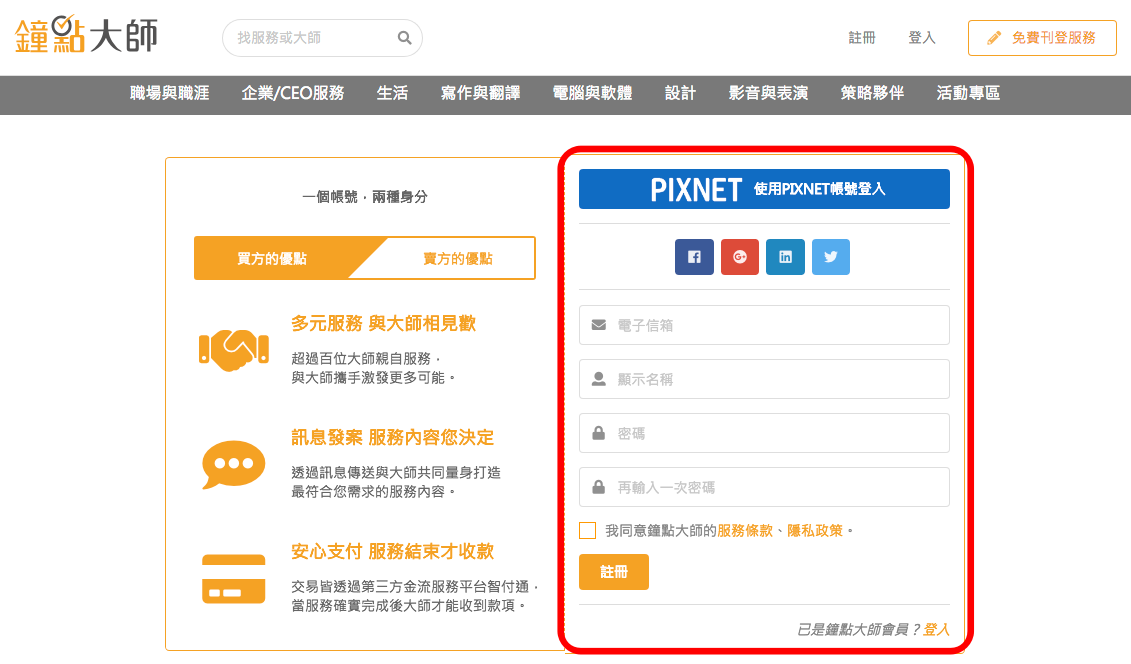Sign in with the LinkedIn icon
Viewport: 1131px width, 664px height.
(x=785, y=256)
